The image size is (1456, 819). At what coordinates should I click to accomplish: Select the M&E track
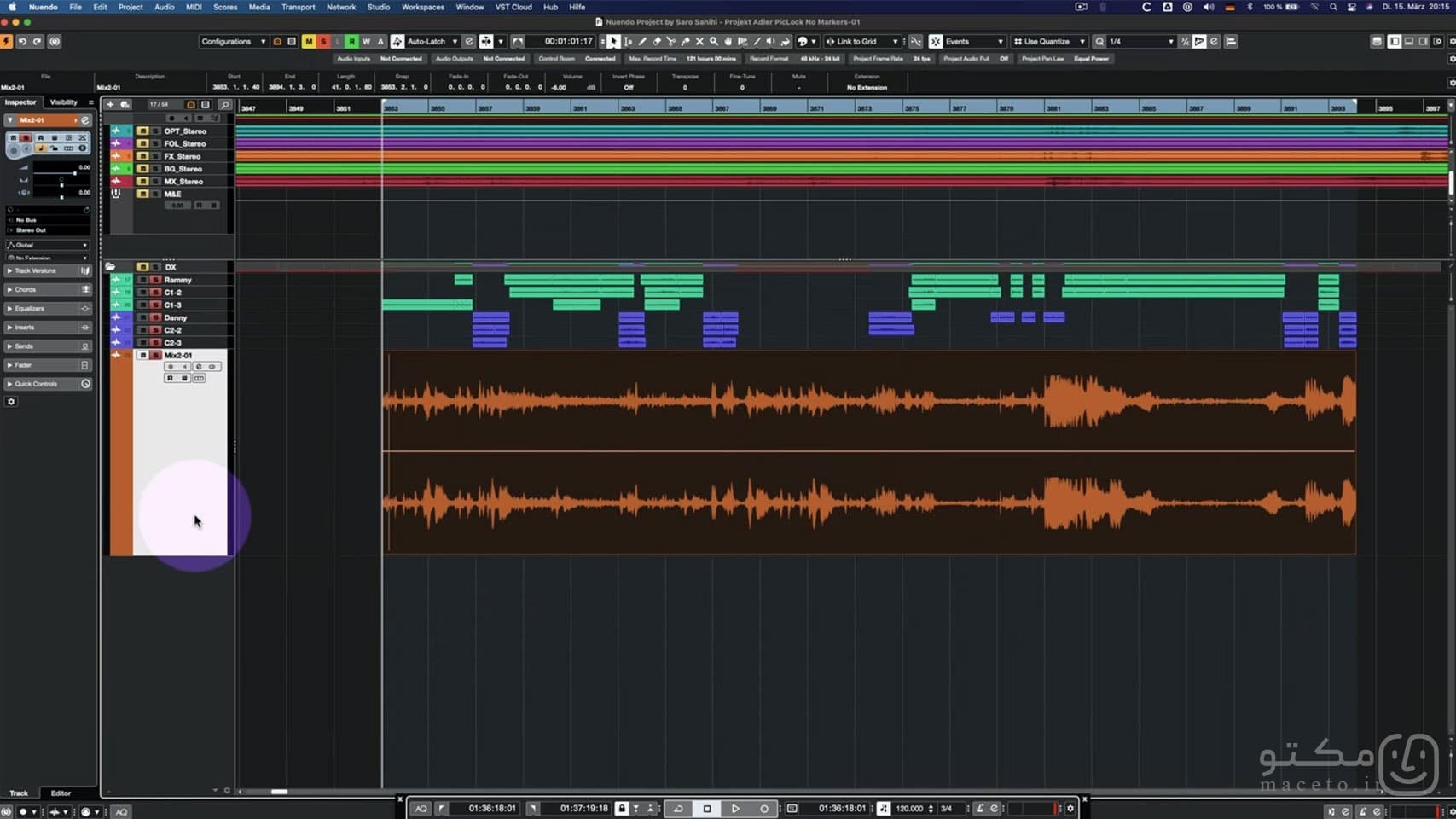172,194
